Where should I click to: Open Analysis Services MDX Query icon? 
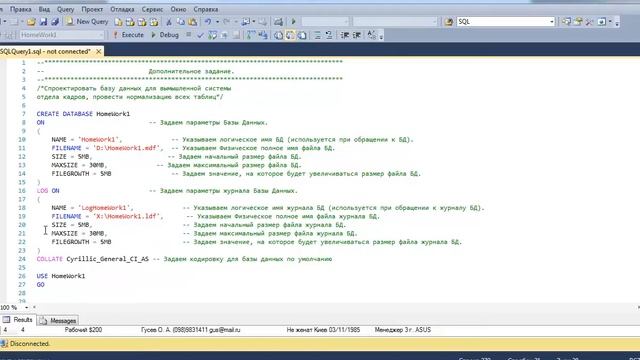coord(130,22)
